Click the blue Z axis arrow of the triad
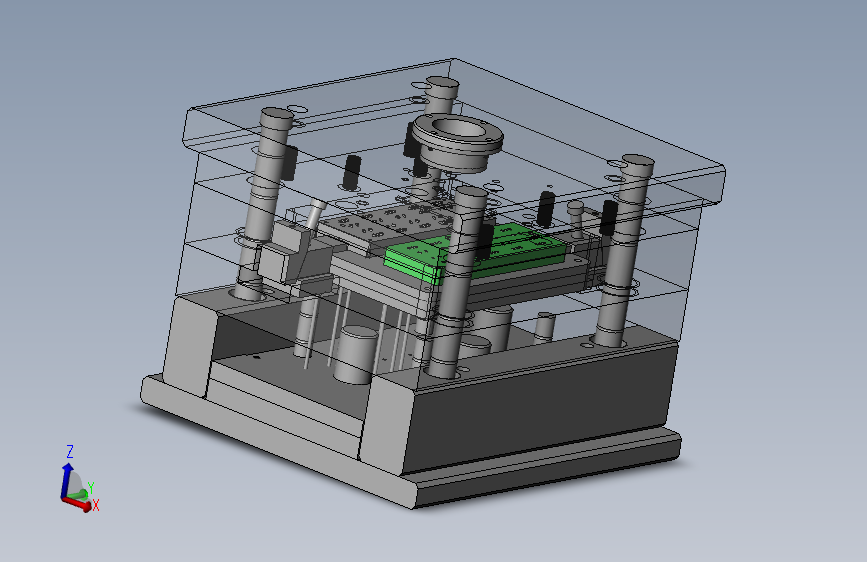 66,480
